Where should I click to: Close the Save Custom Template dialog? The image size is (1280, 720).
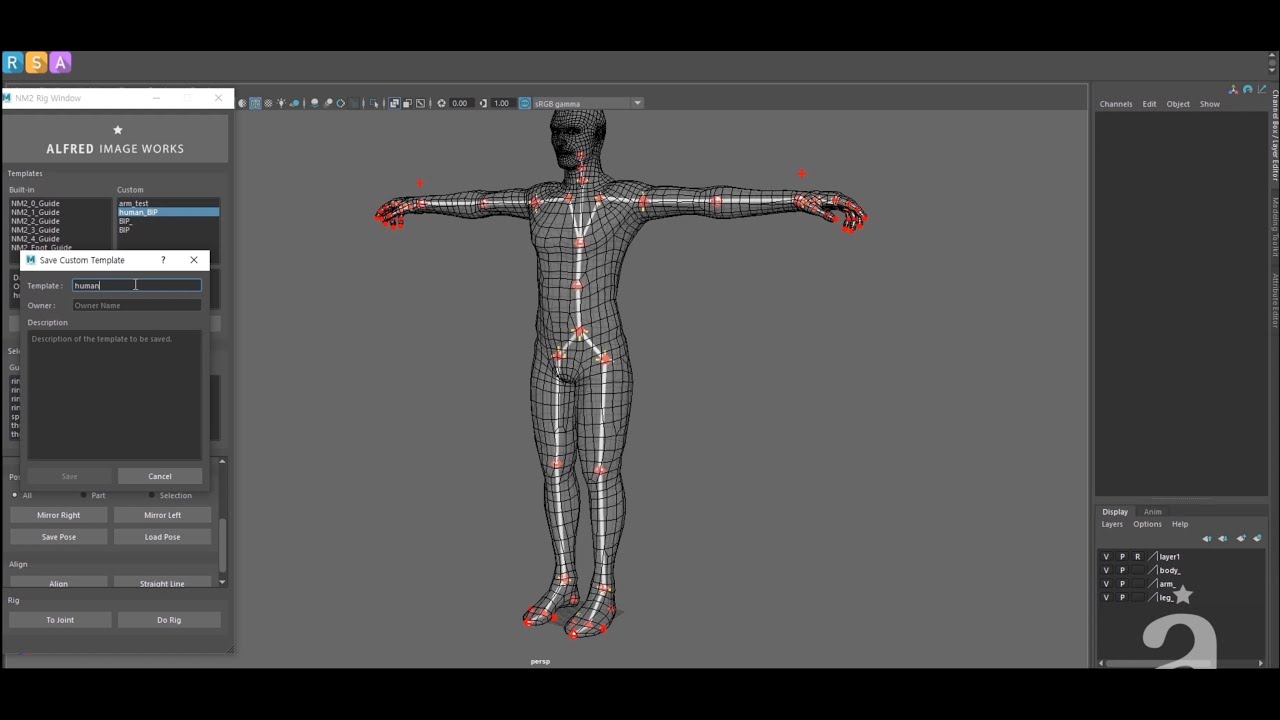(x=194, y=260)
